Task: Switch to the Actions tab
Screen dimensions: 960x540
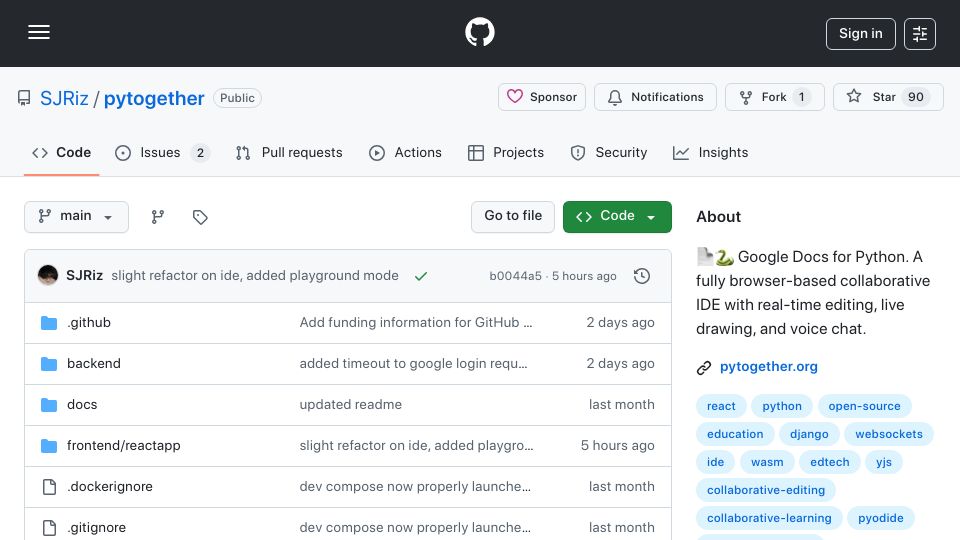Action: 405,152
